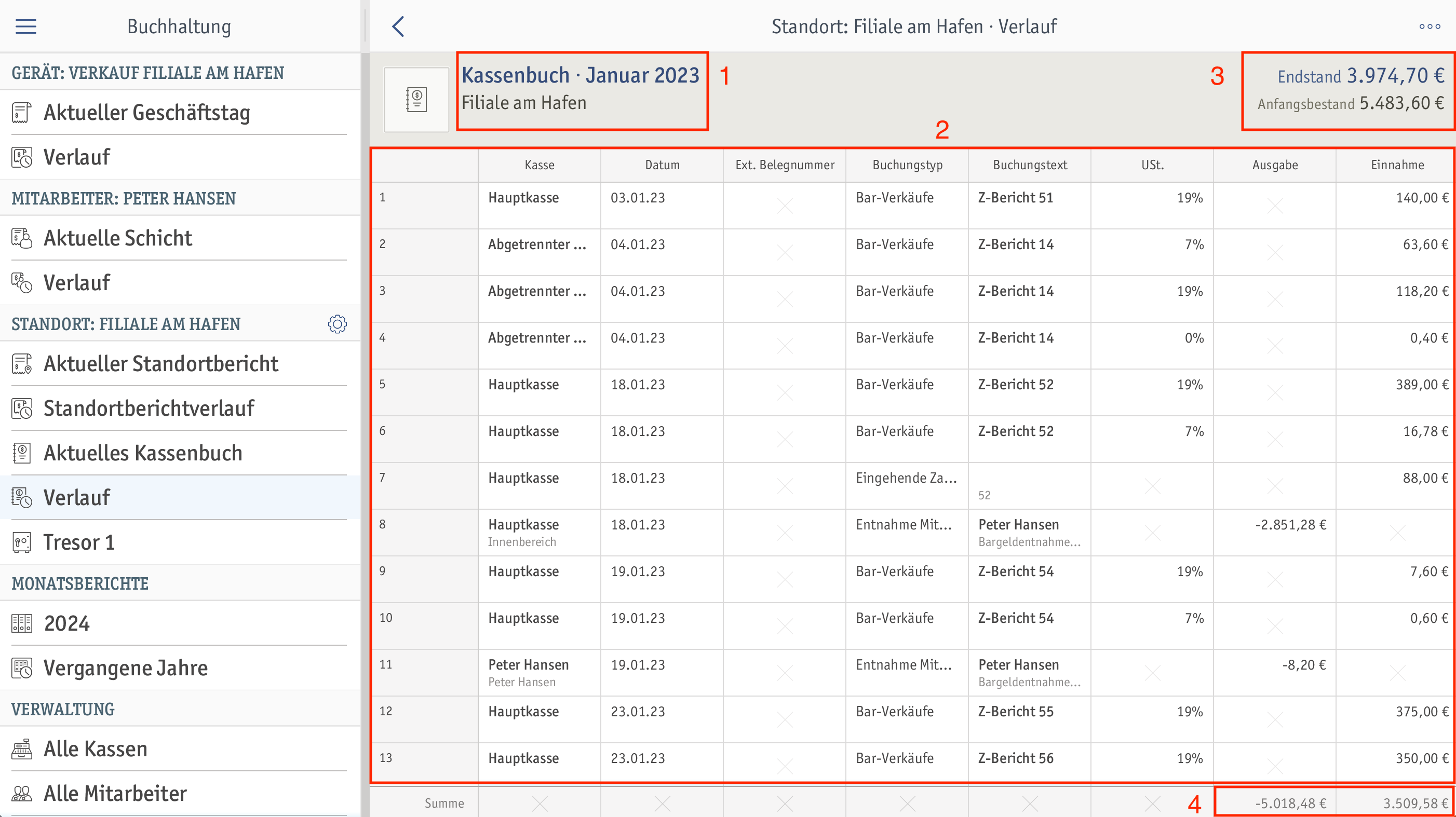Click withdrawal amount -2.851,28 €
Image resolution: width=1456 pixels, height=817 pixels.
click(1290, 525)
